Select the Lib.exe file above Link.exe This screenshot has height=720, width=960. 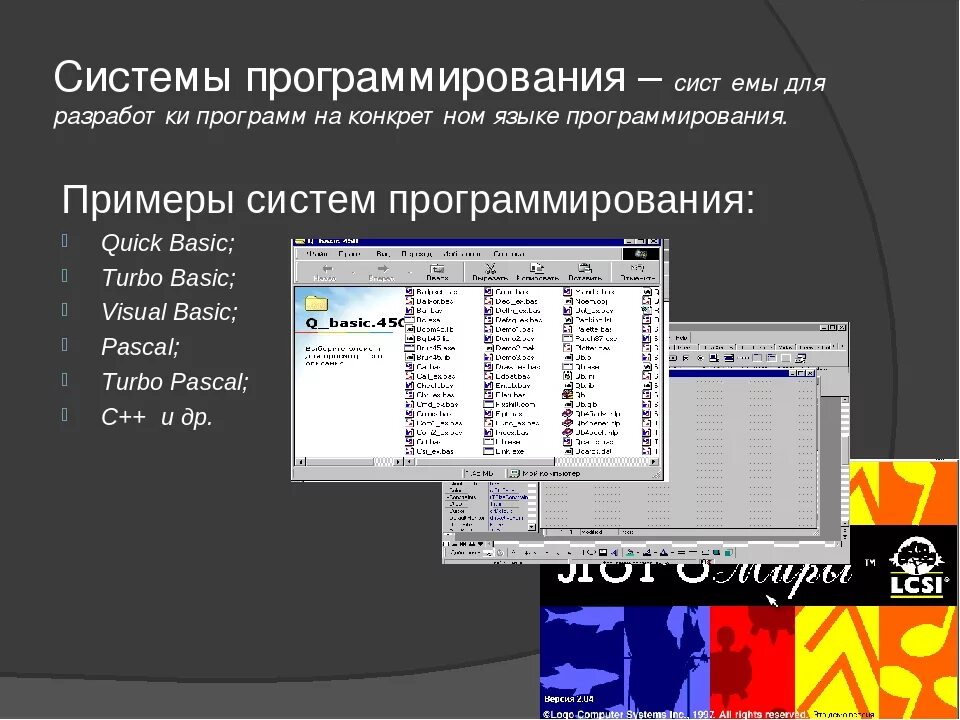[x=503, y=441]
